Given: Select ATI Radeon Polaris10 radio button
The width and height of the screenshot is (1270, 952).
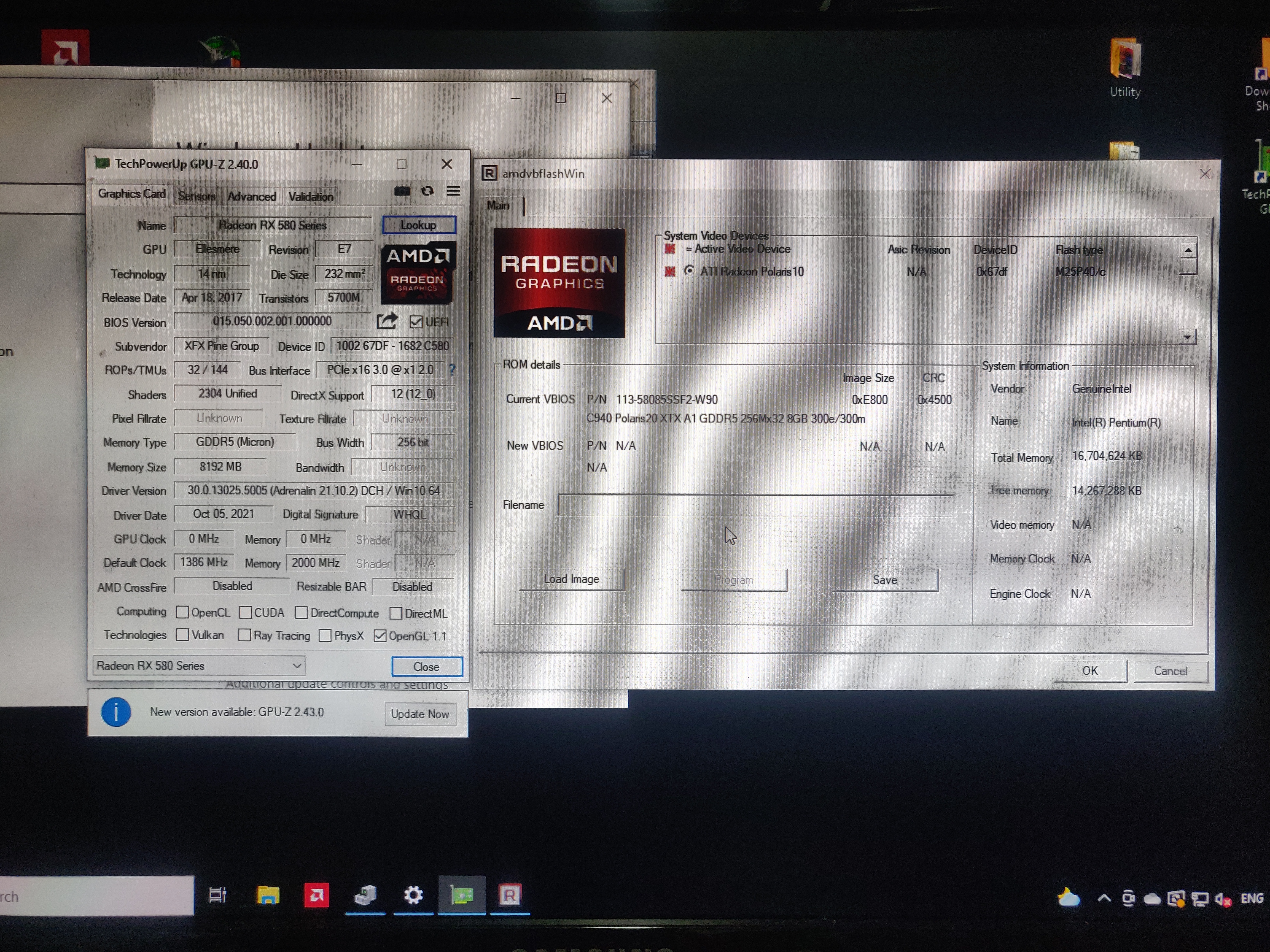Looking at the screenshot, I should coord(689,270).
